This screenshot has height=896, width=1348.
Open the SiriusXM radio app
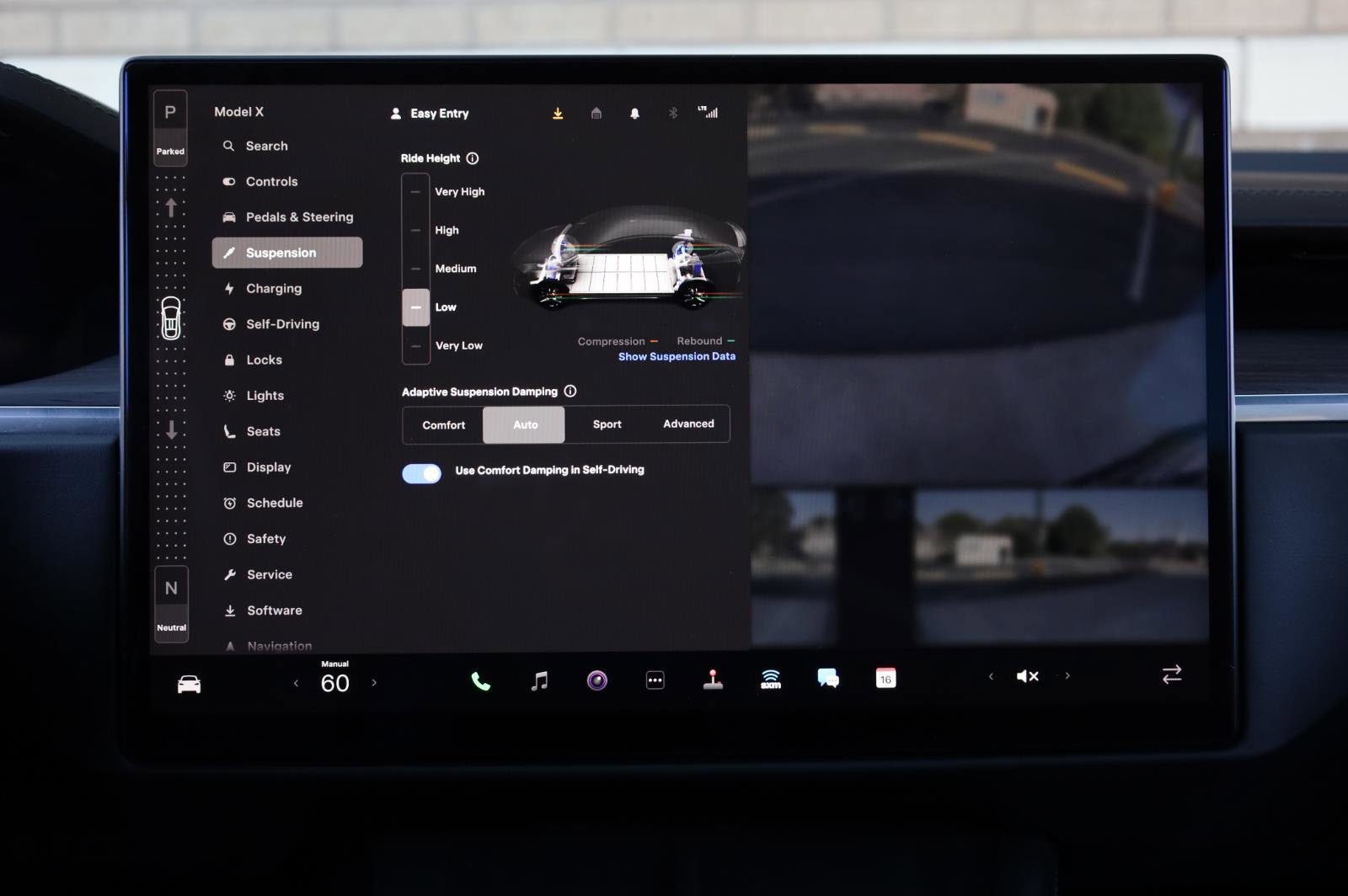769,679
